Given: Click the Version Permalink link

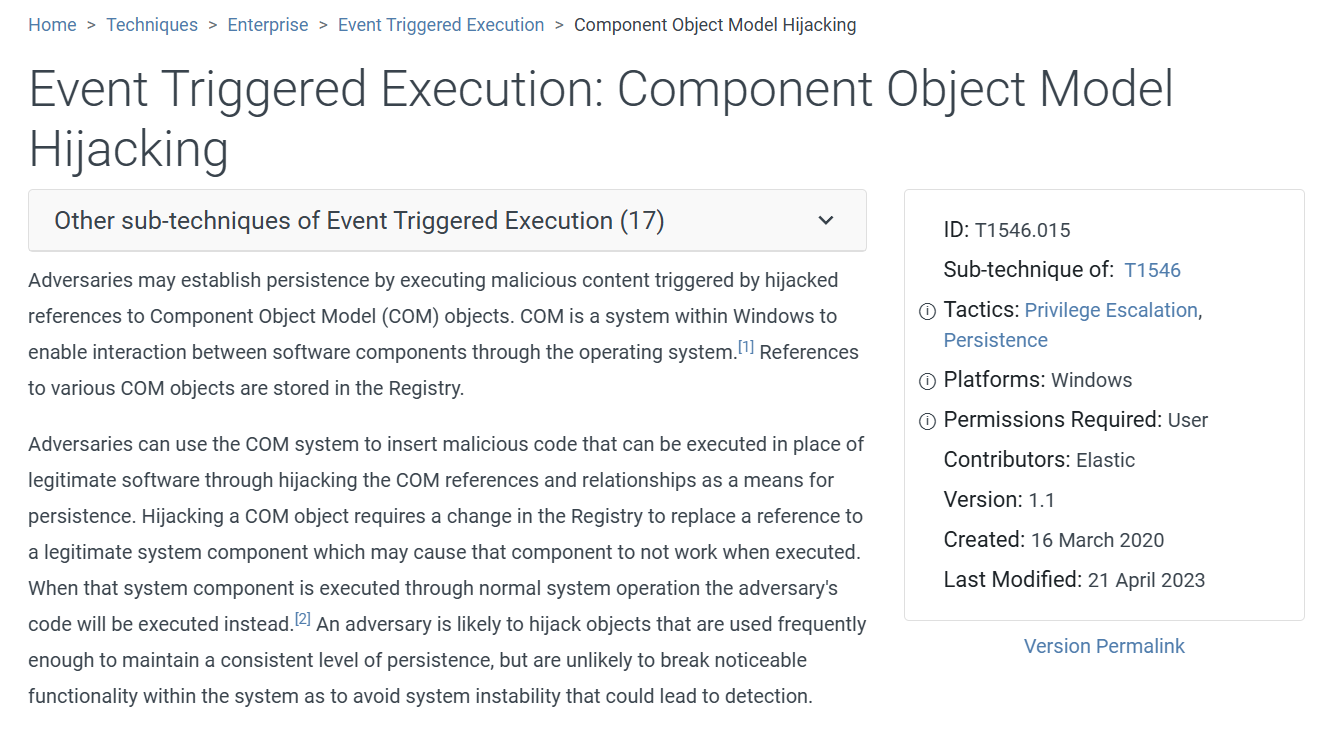Looking at the screenshot, I should 1104,646.
